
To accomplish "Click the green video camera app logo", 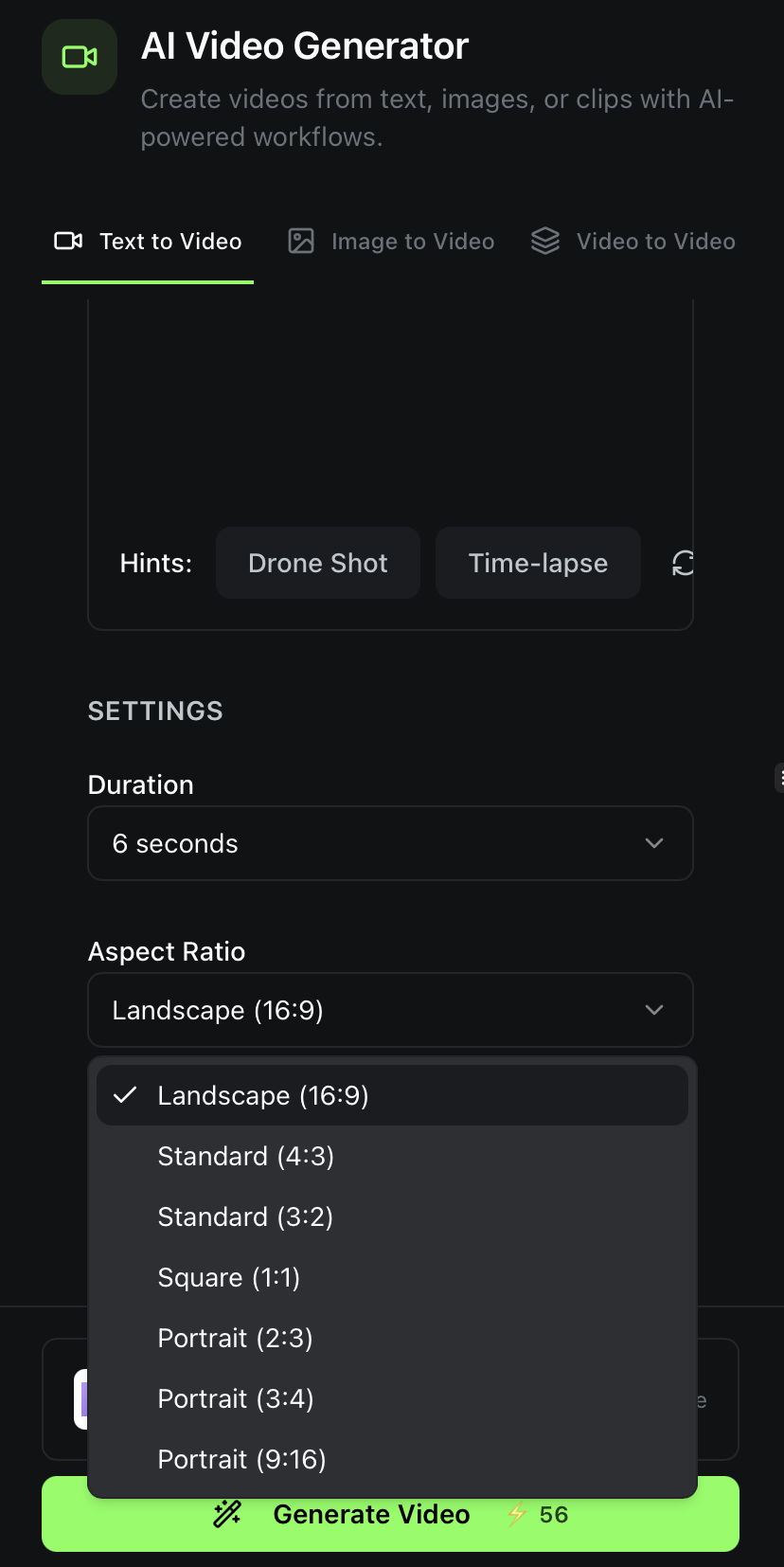I will [80, 57].
